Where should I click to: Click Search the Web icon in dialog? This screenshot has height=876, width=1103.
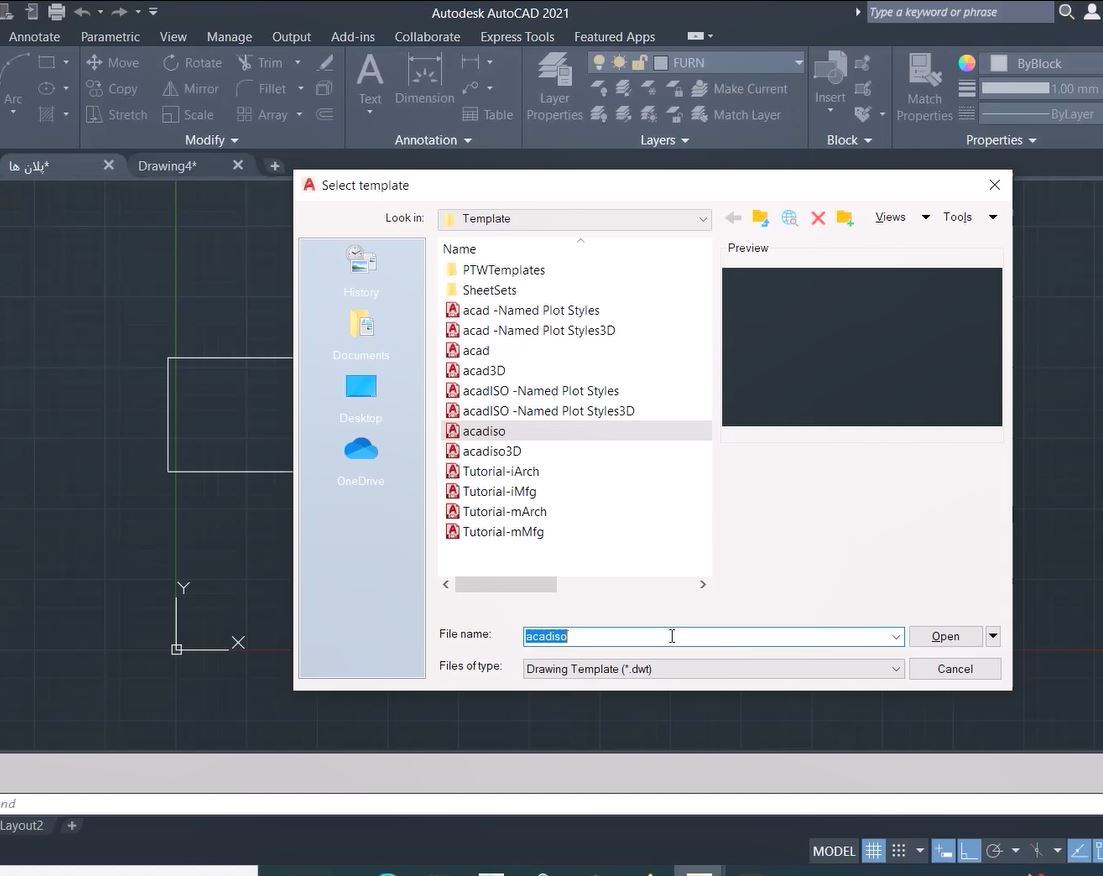click(789, 218)
